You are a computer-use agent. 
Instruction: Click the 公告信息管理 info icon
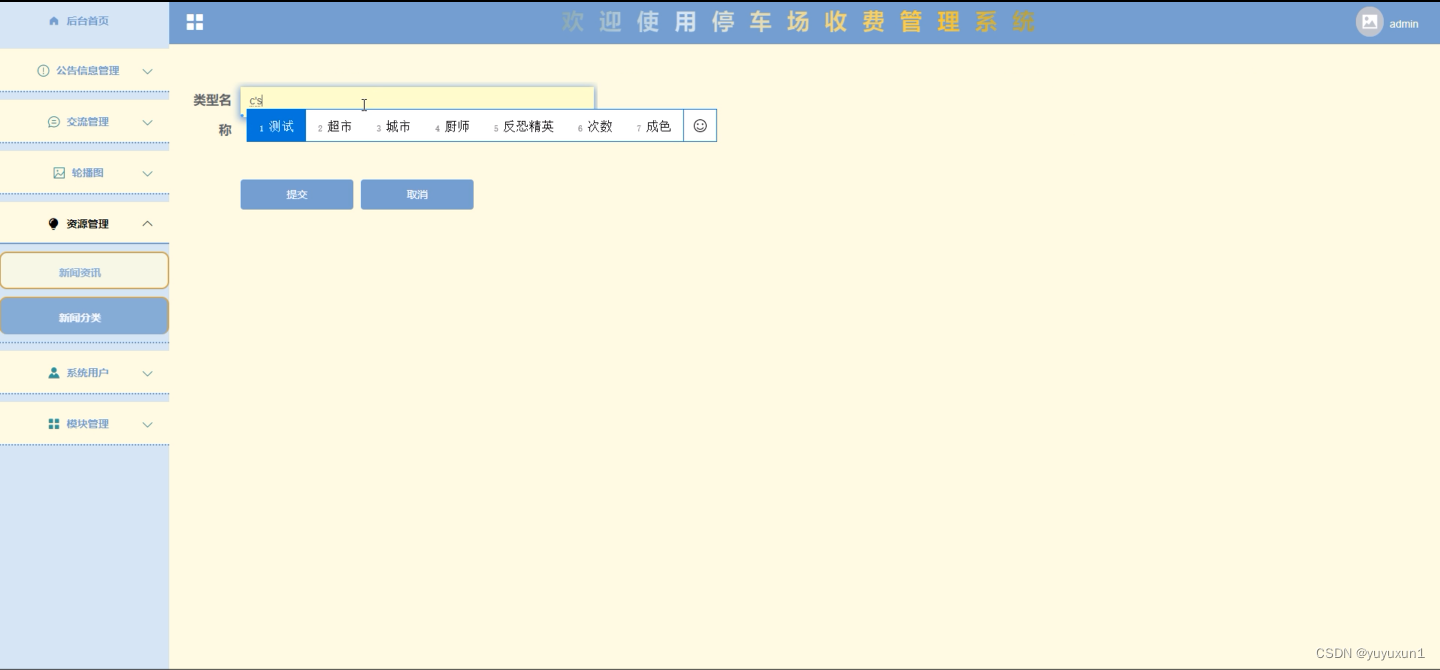(x=43, y=71)
